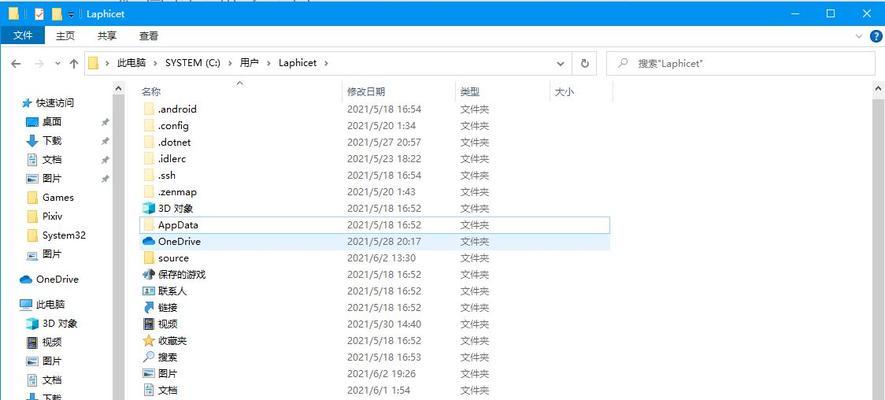Image resolution: width=885 pixels, height=400 pixels.
Task: Select 视频 under 此电脑 in sidebar
Action: click(51, 342)
